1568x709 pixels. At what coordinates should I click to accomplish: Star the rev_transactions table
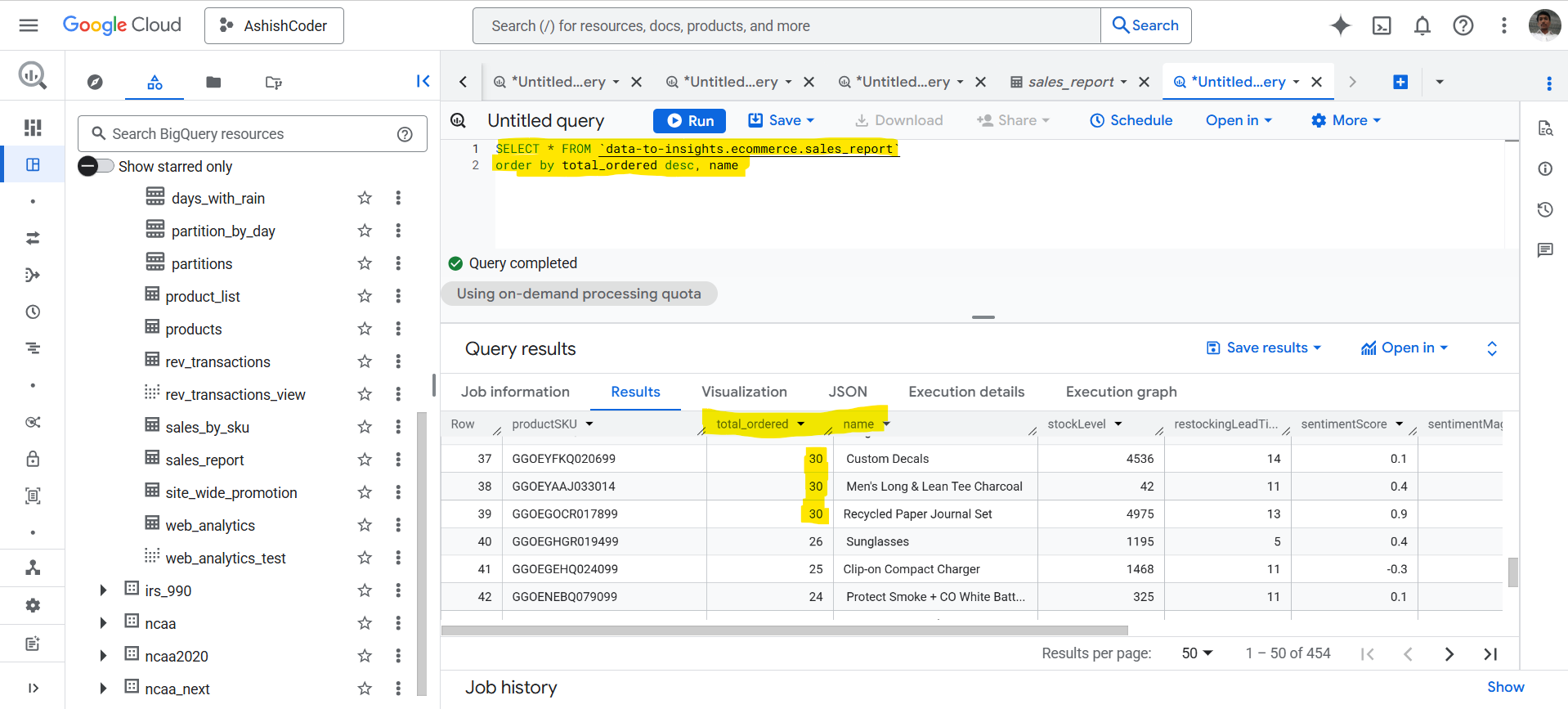tap(365, 361)
